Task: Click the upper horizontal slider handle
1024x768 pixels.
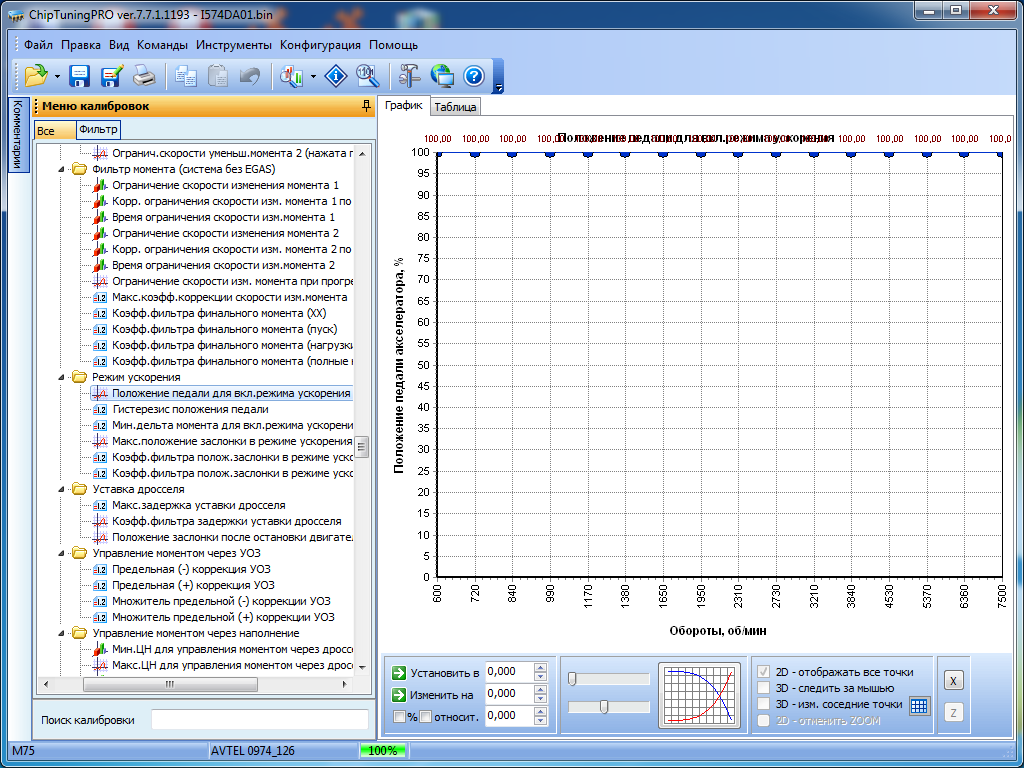Action: click(572, 679)
